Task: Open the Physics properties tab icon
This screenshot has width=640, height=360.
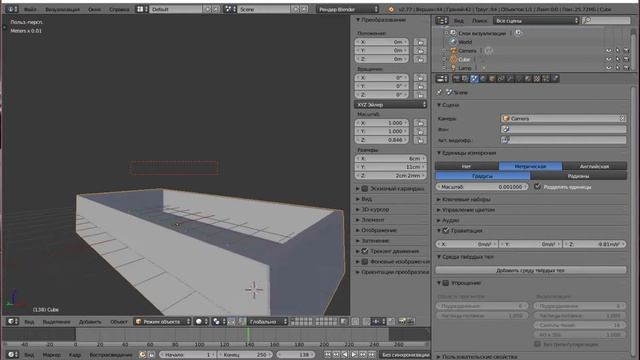Action: pyautogui.click(x=555, y=78)
